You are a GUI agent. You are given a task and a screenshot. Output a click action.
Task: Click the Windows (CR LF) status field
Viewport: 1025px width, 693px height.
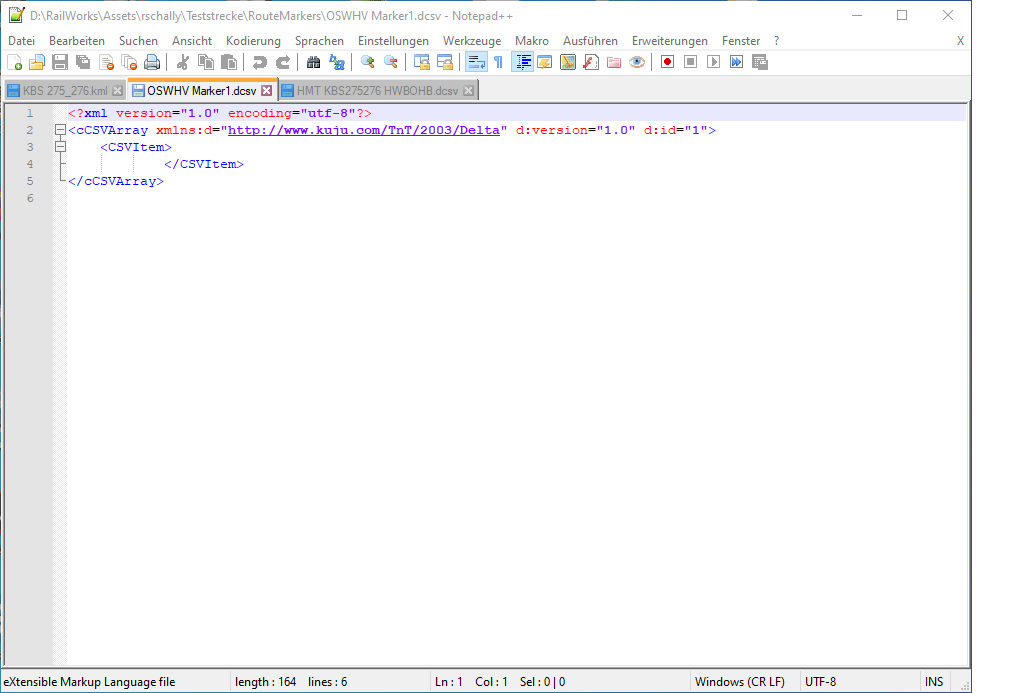(741, 682)
